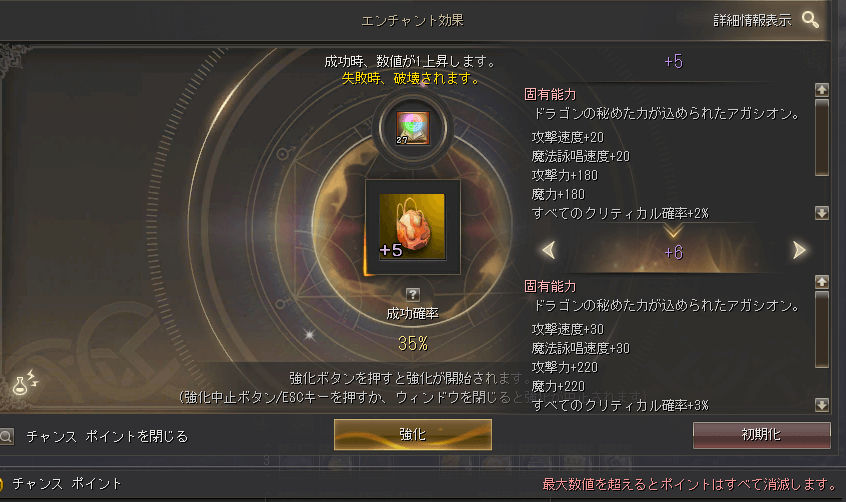
Task: Click the 詳細情報表示 label
Action: 752,21
